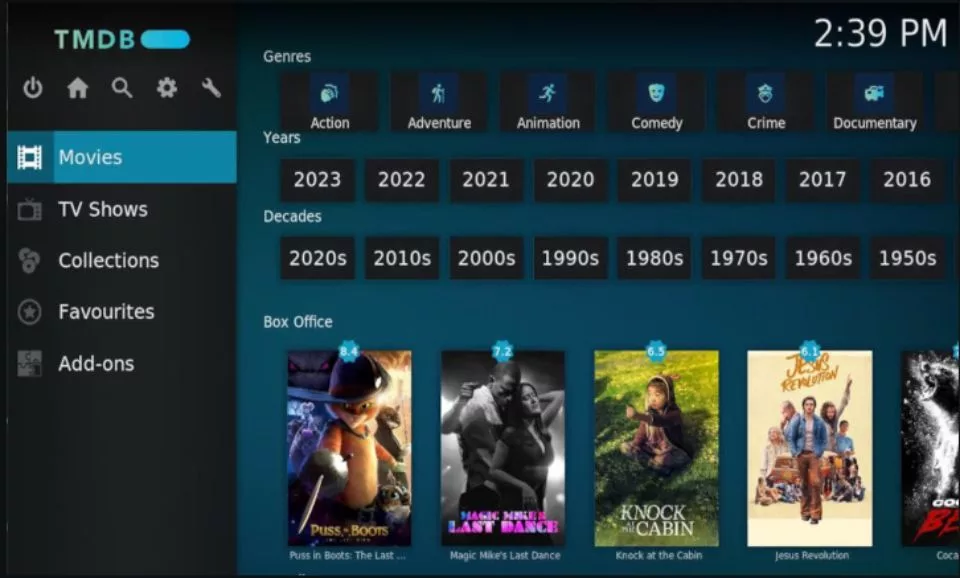Click the Documentary camera icon
960x578 pixels.
coord(874,93)
